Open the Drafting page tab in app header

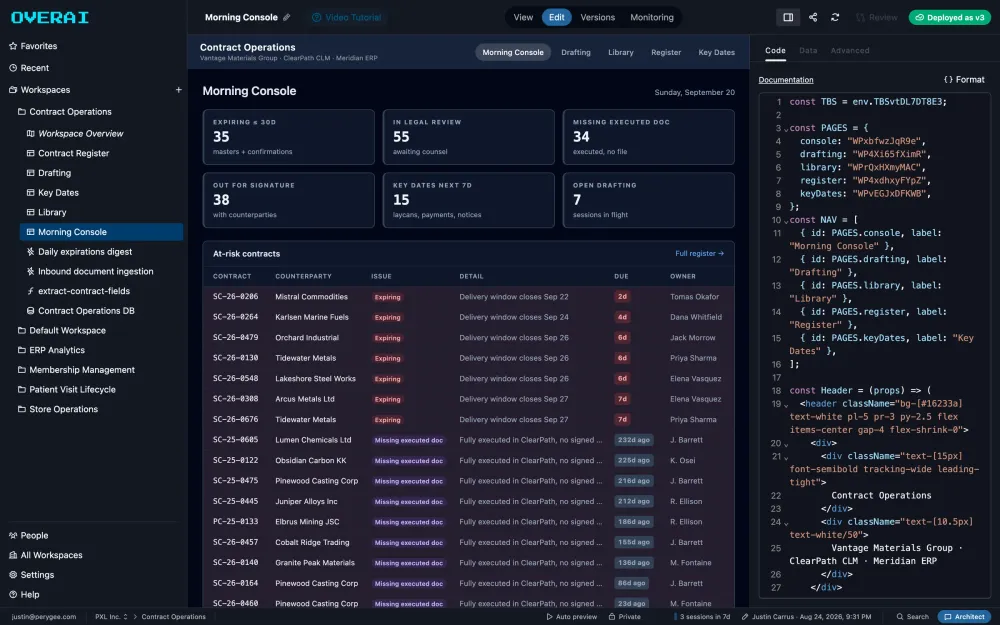pos(576,52)
